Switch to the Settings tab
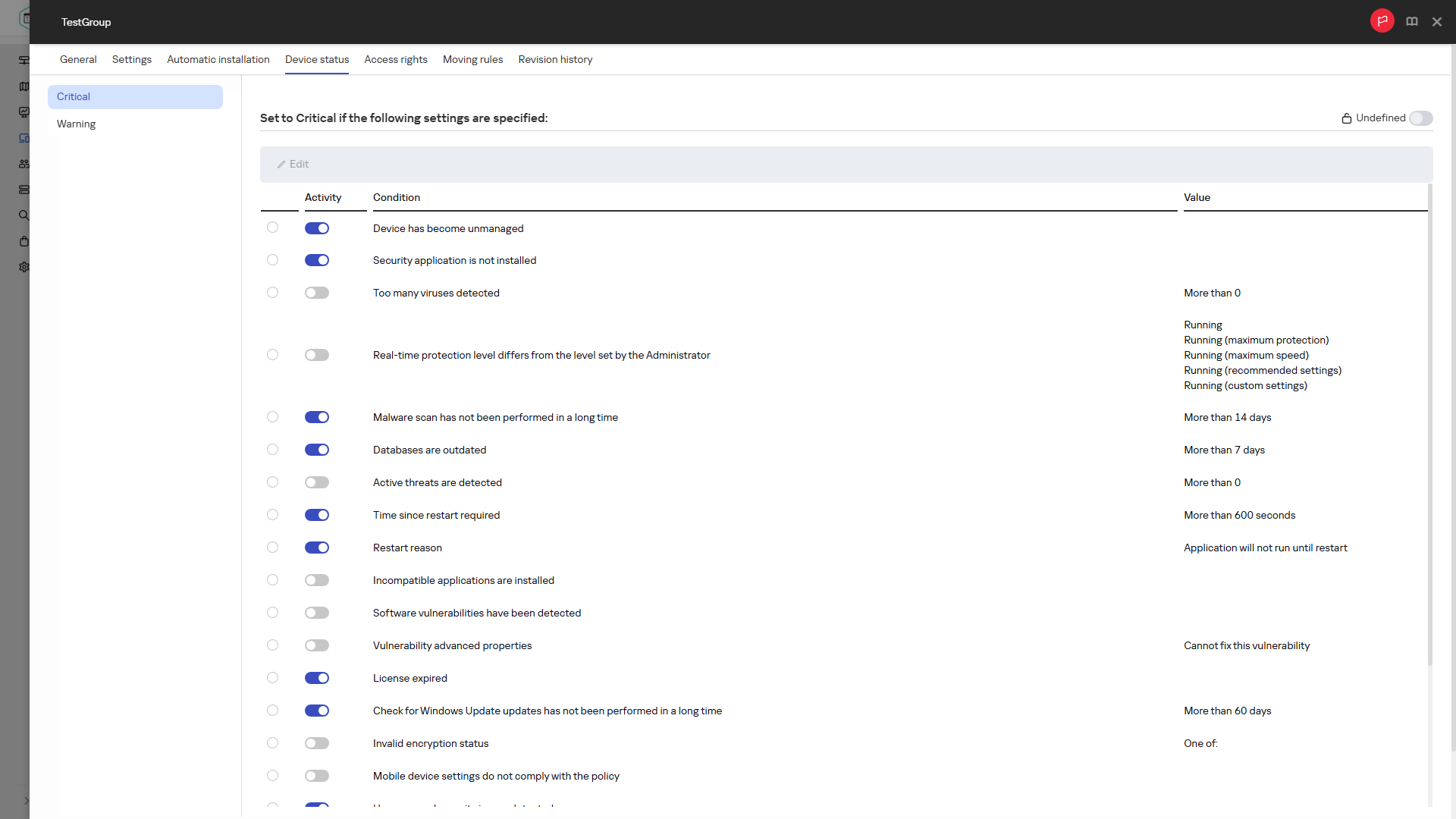This screenshot has height=819, width=1456. pyautogui.click(x=132, y=60)
